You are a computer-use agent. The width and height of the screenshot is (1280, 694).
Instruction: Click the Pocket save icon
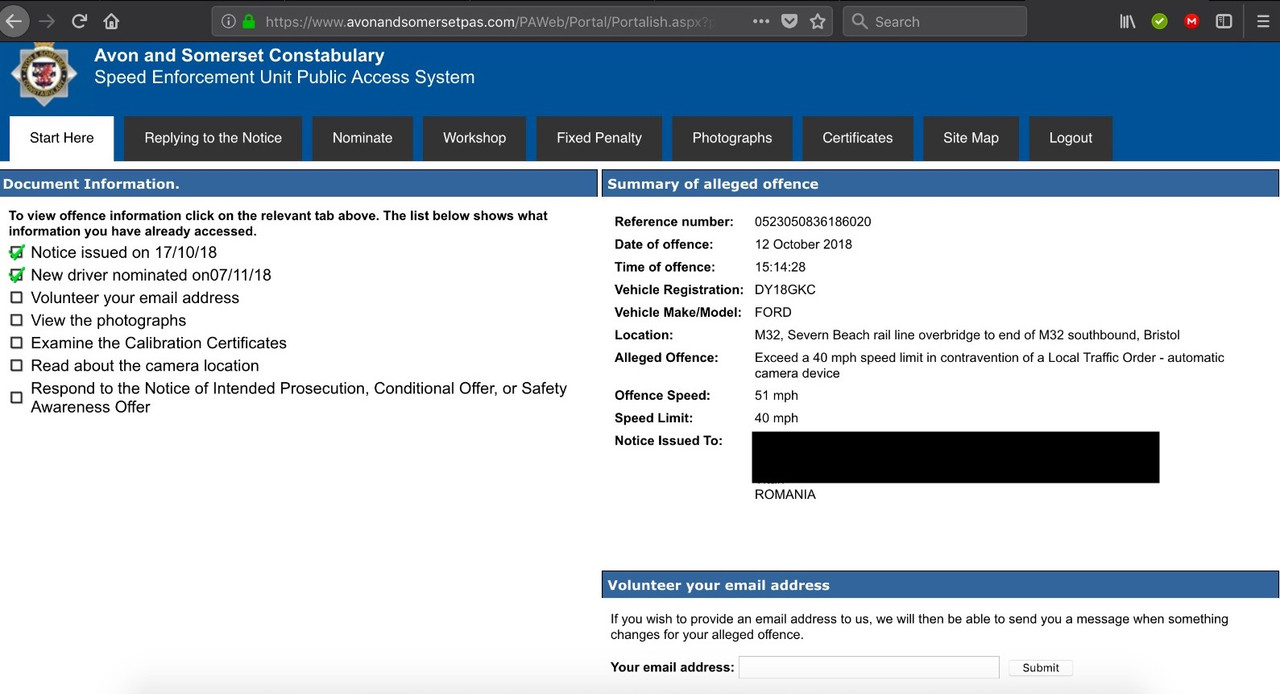pos(789,21)
